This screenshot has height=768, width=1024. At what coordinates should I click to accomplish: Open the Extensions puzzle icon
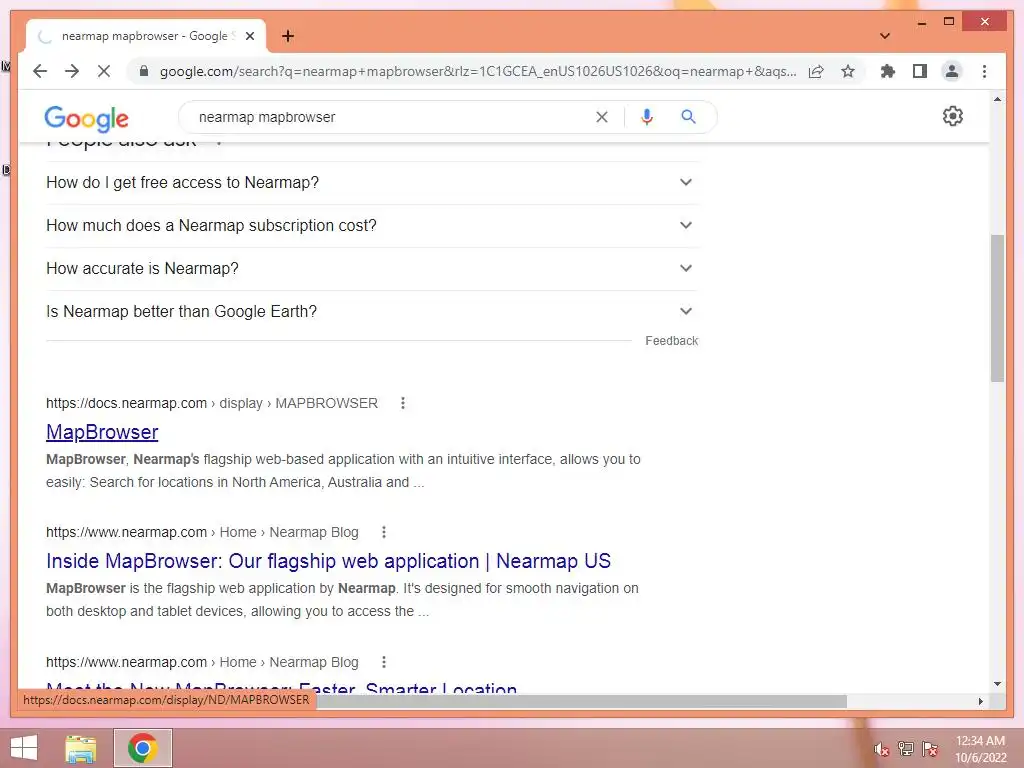click(x=888, y=71)
